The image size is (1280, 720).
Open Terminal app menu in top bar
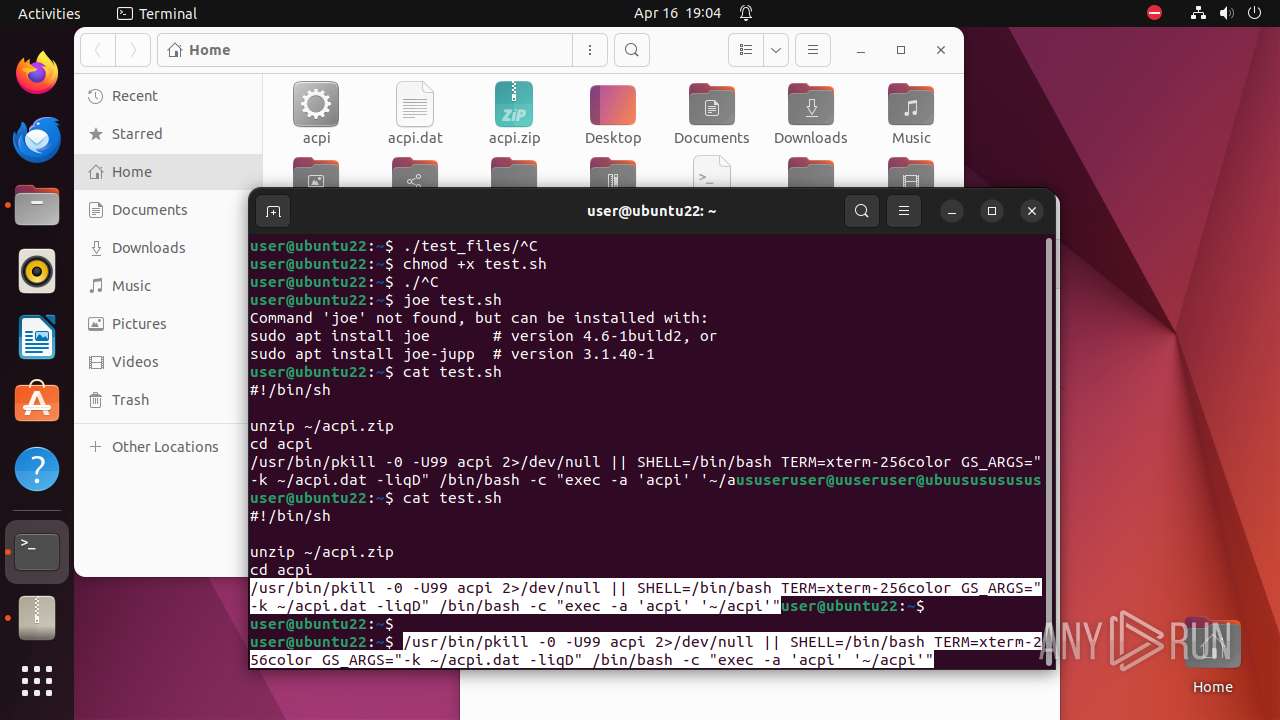(157, 13)
